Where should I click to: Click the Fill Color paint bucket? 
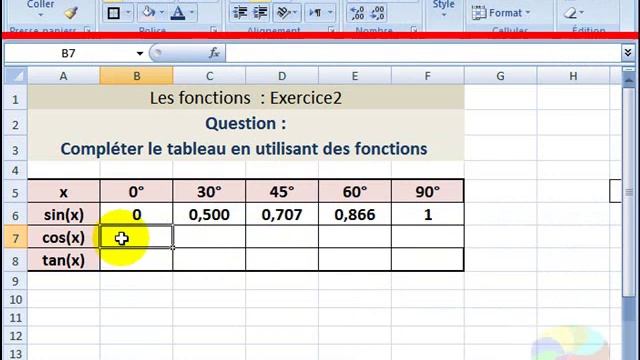148,13
